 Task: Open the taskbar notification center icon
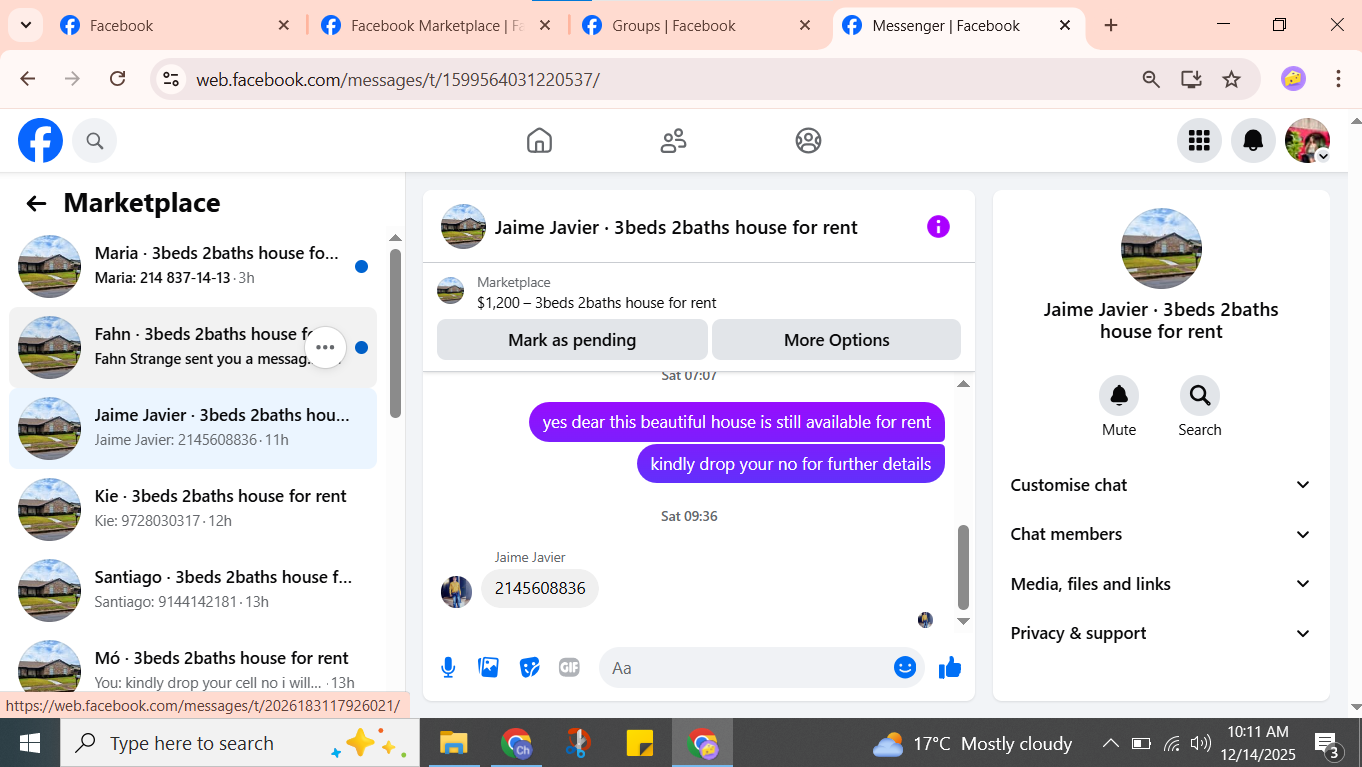pos(1328,743)
